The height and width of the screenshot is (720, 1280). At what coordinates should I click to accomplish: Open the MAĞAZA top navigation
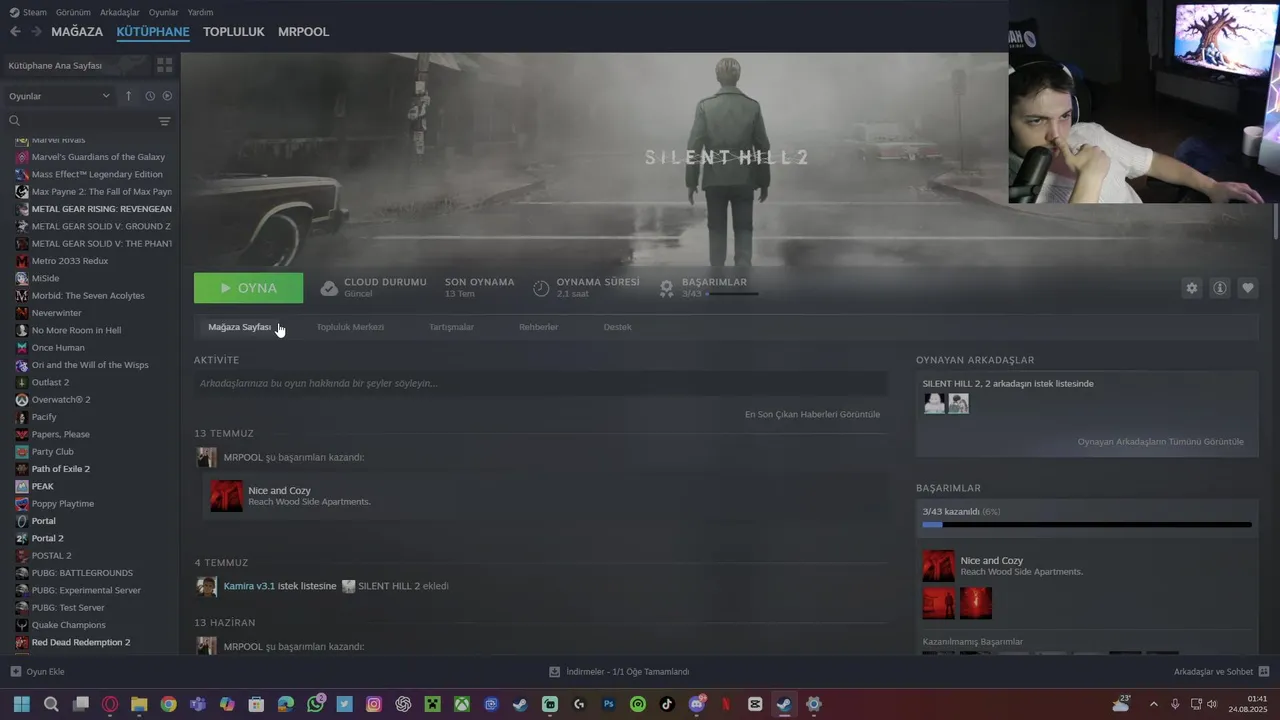click(77, 32)
